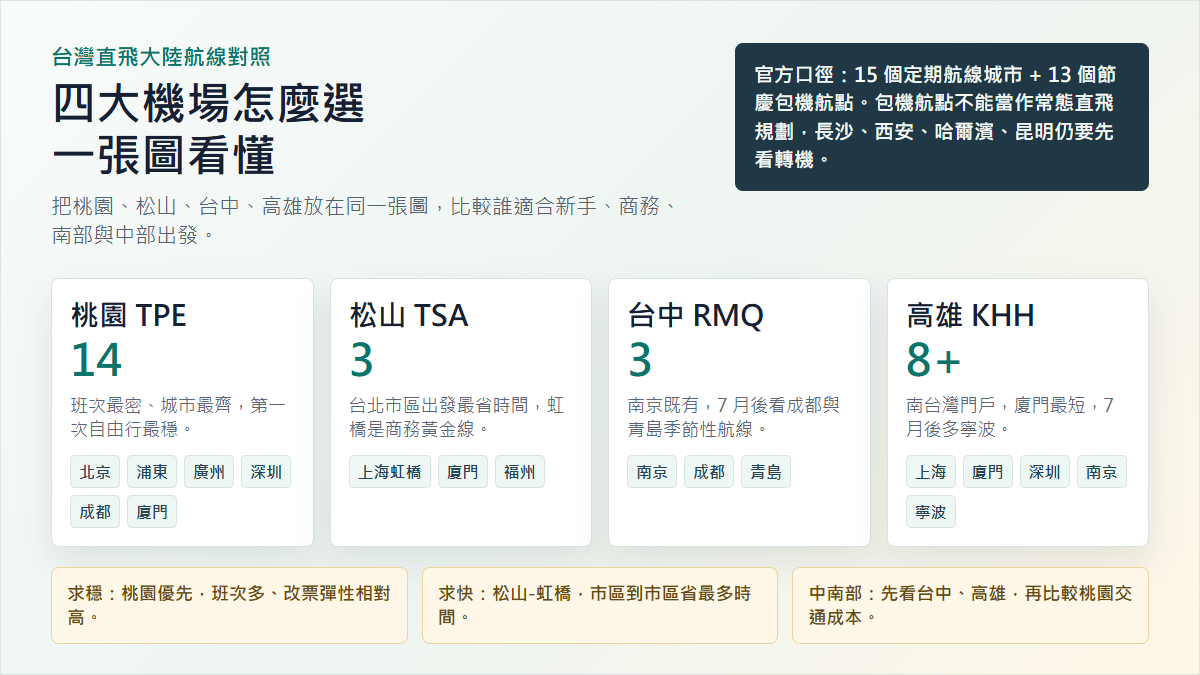Click the 松山 description starting 台北市區出發
The width and height of the screenshot is (1200, 675).
pos(456,417)
